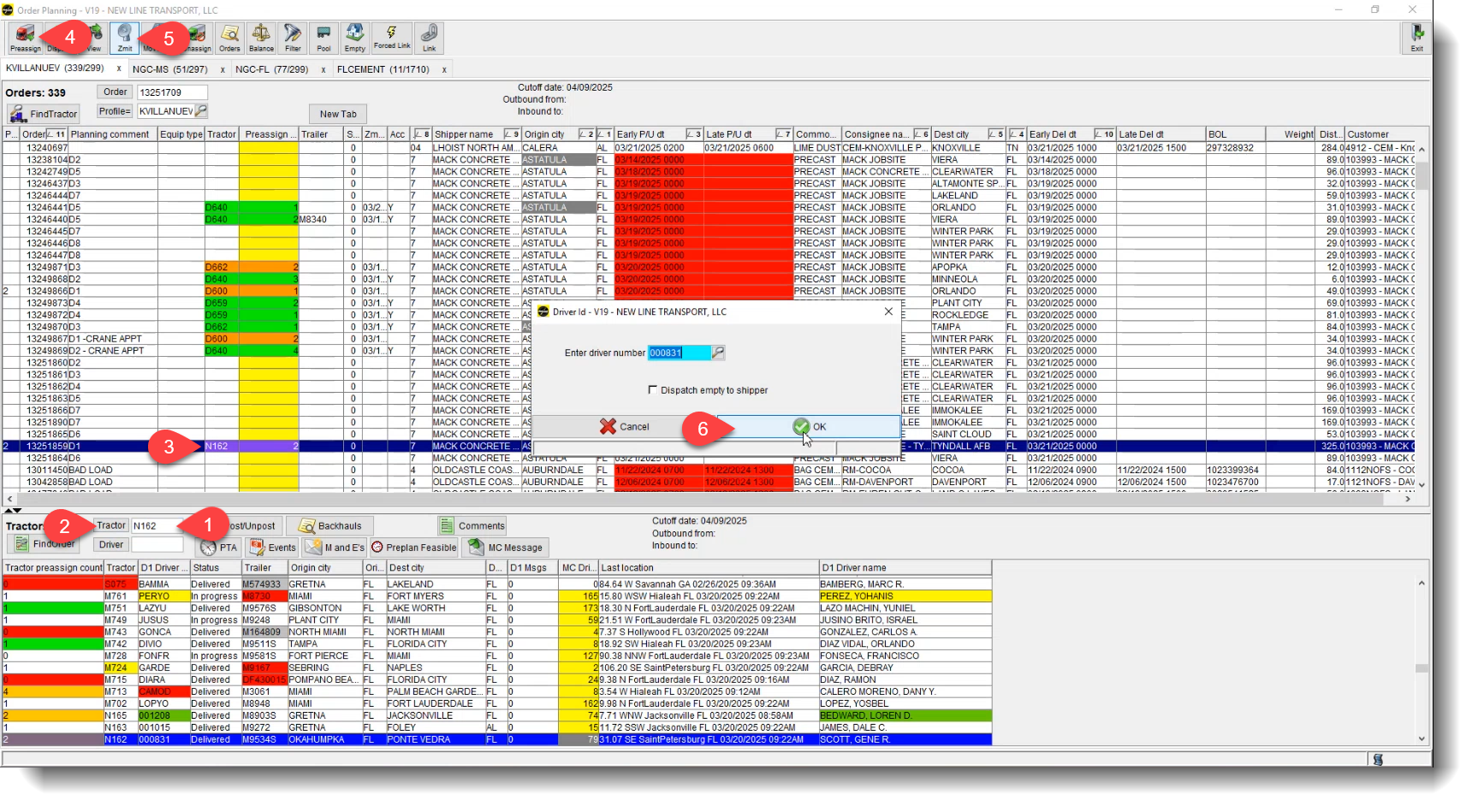Click the FindTractor button
The image size is (1478, 812).
[x=43, y=113]
